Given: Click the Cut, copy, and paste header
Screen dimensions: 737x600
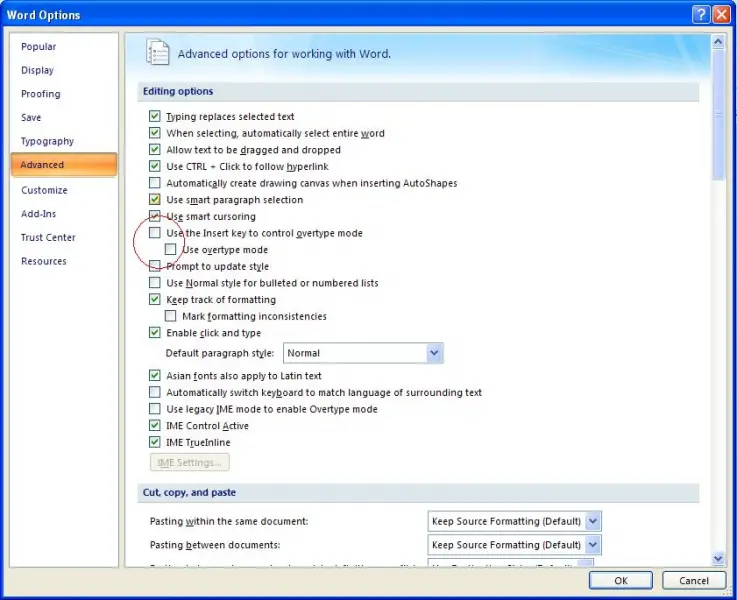Looking at the screenshot, I should click(418, 492).
